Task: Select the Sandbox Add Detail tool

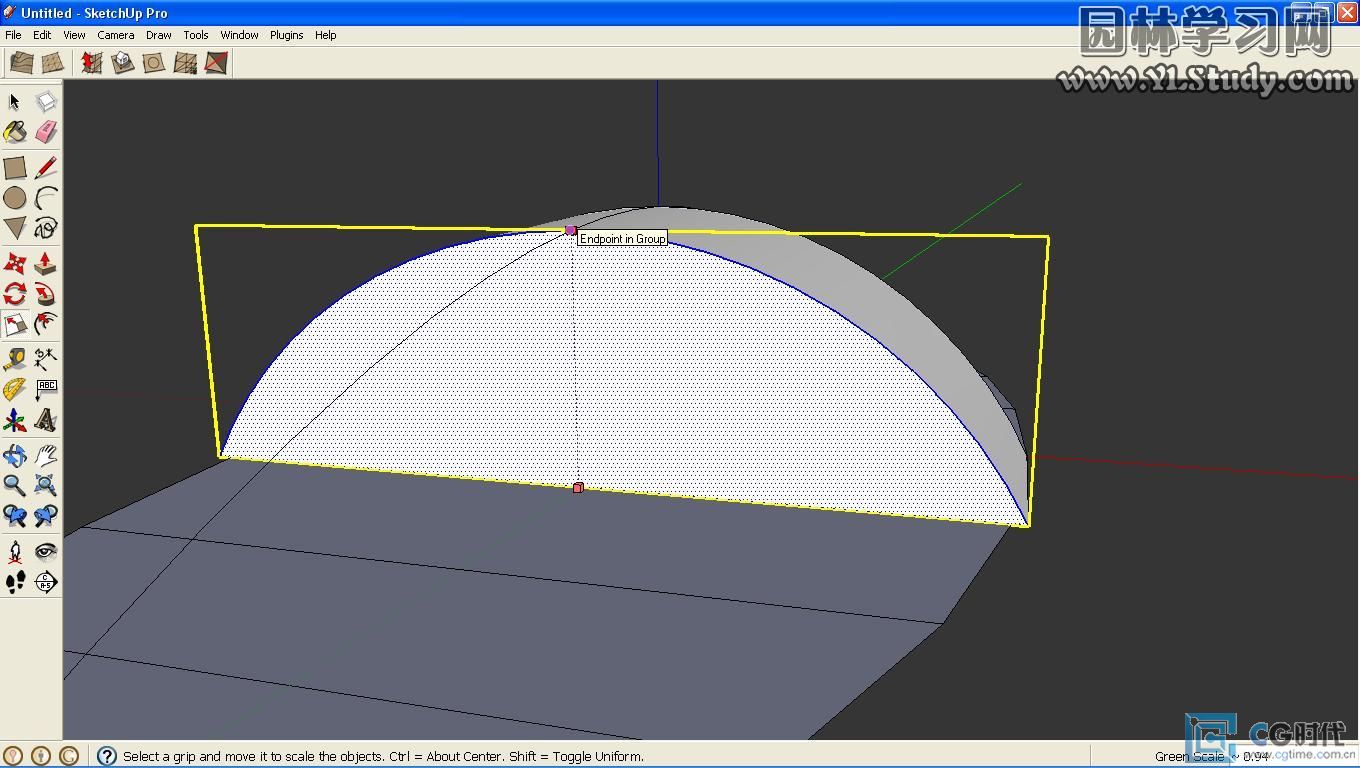Action: (185, 63)
